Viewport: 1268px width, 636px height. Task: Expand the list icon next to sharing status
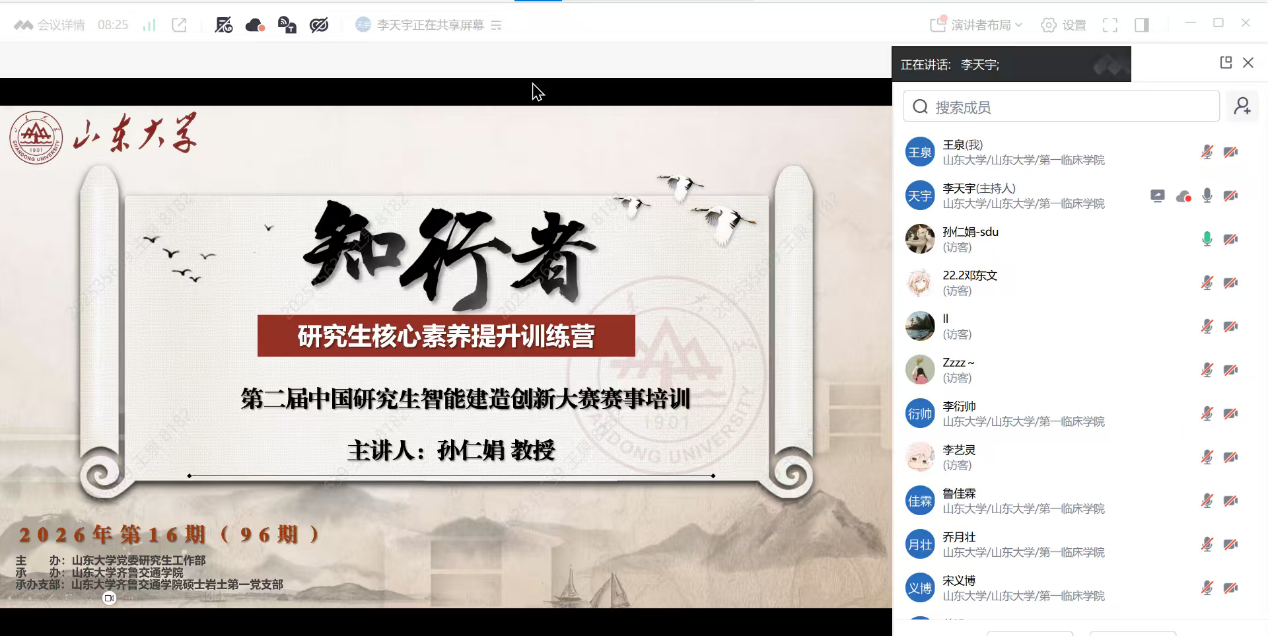coord(496,25)
